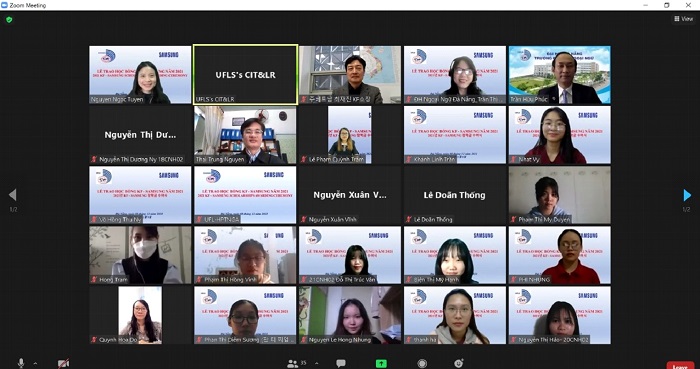
Task: Go to previous page of participants
Action: (x=12, y=195)
